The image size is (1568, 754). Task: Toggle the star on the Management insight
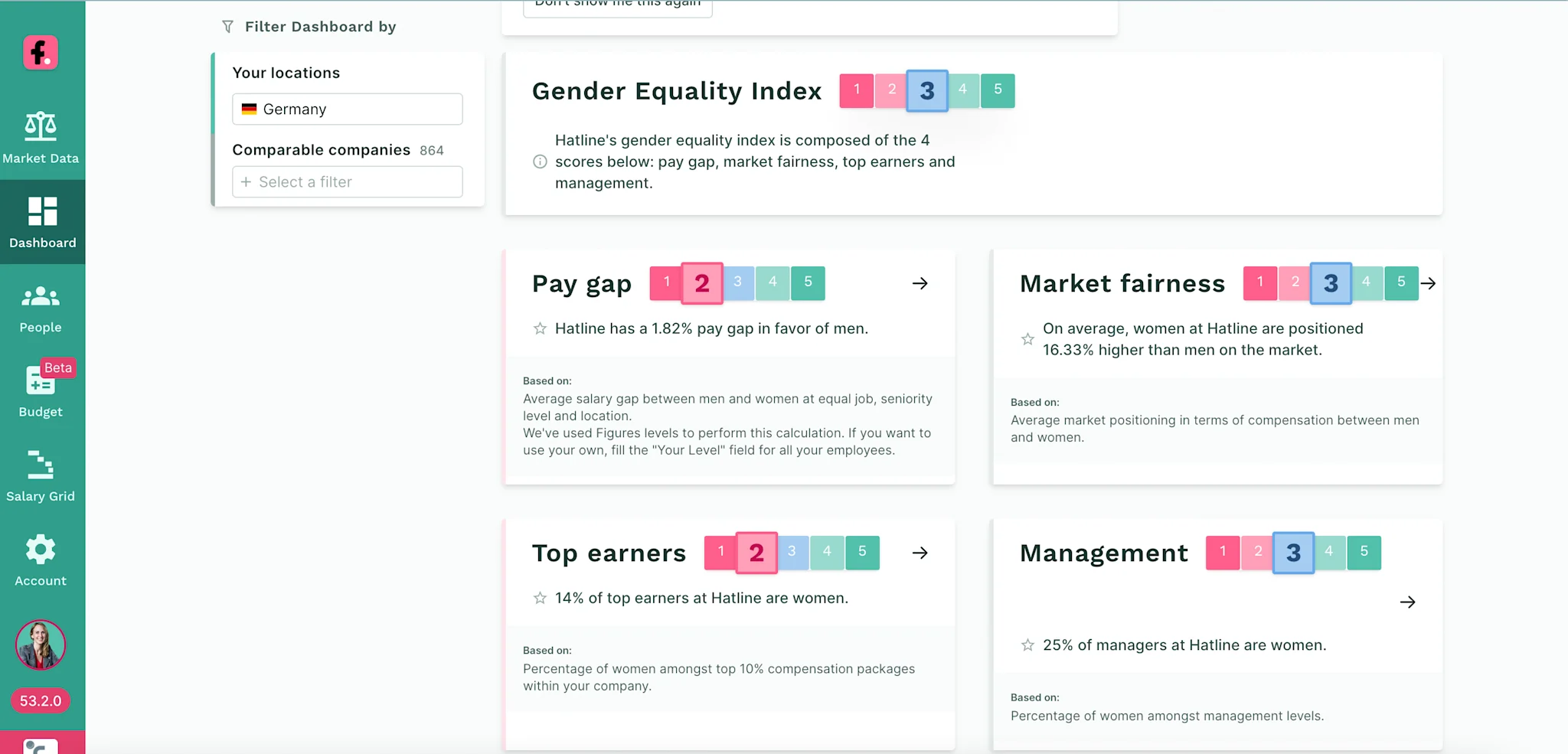point(1027,645)
